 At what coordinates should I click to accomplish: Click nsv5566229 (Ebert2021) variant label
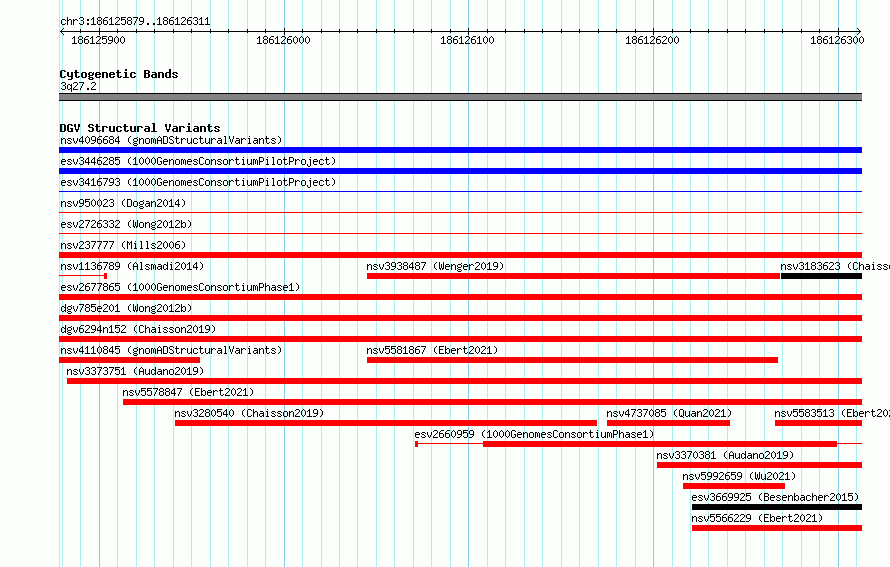coord(757,518)
